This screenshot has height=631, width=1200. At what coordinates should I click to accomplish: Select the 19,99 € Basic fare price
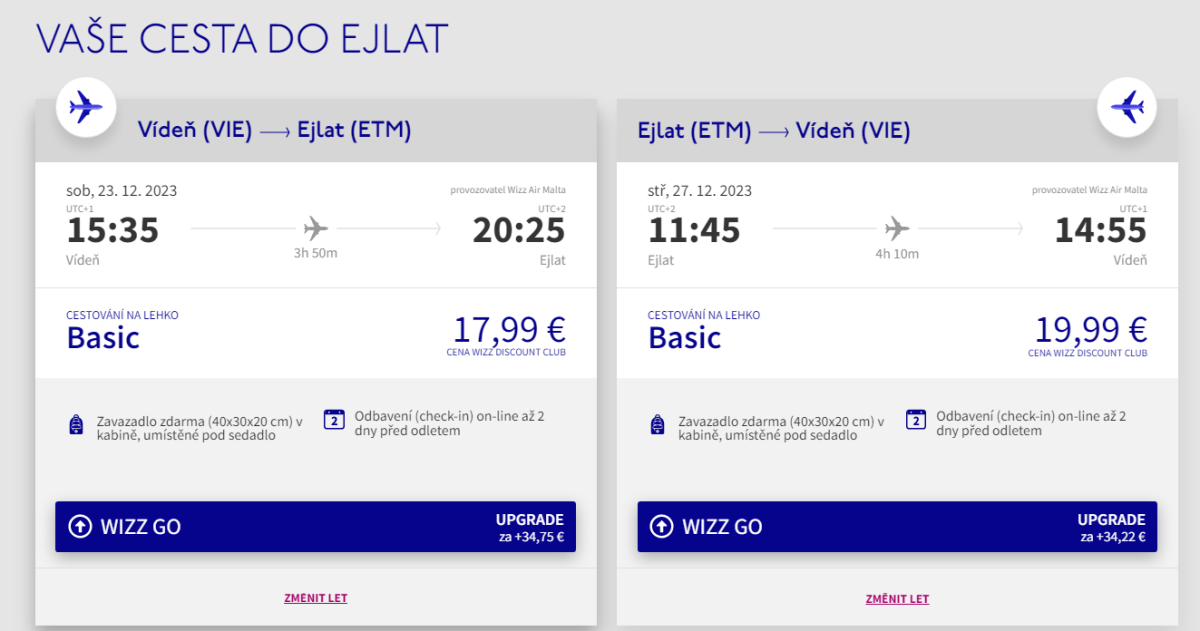1091,331
